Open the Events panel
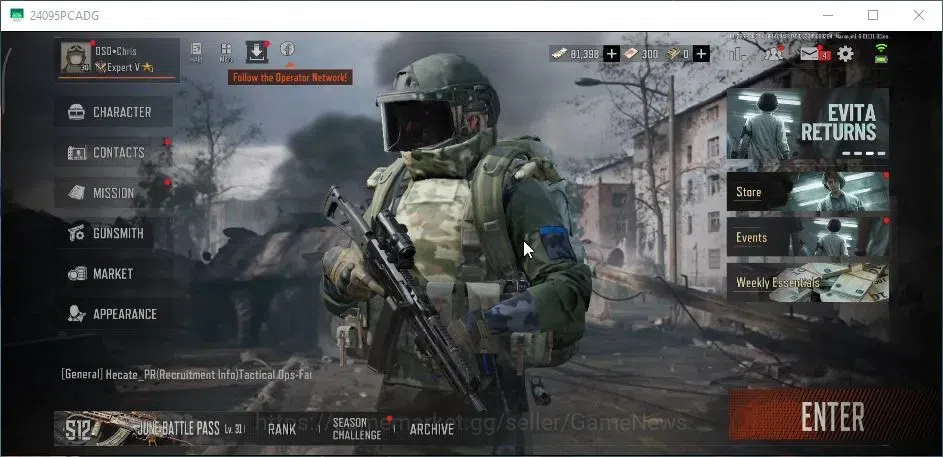 pos(808,237)
